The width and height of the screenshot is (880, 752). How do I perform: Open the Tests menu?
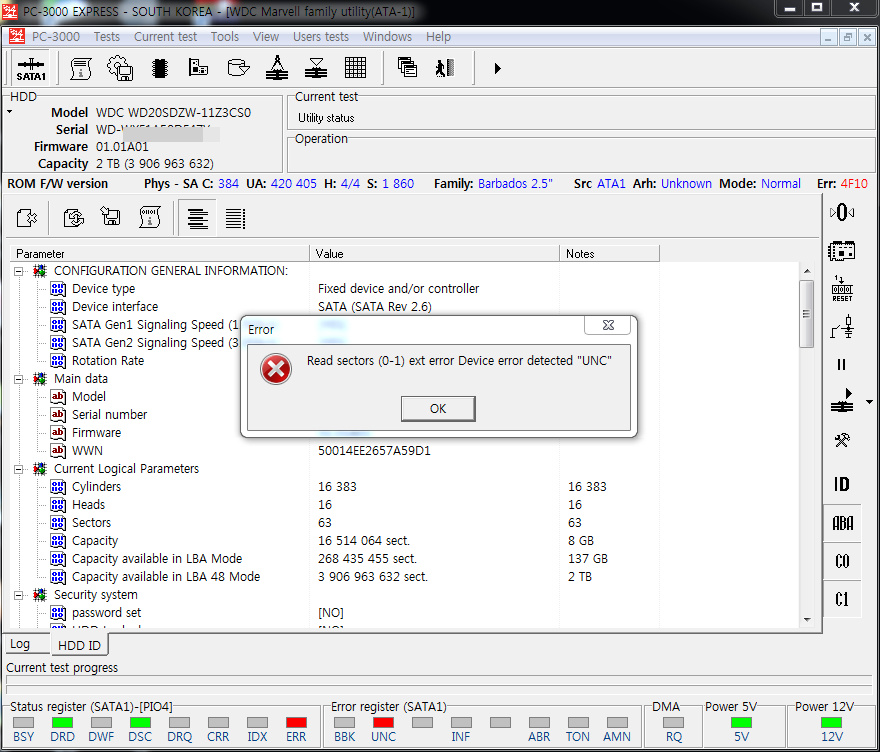[107, 37]
